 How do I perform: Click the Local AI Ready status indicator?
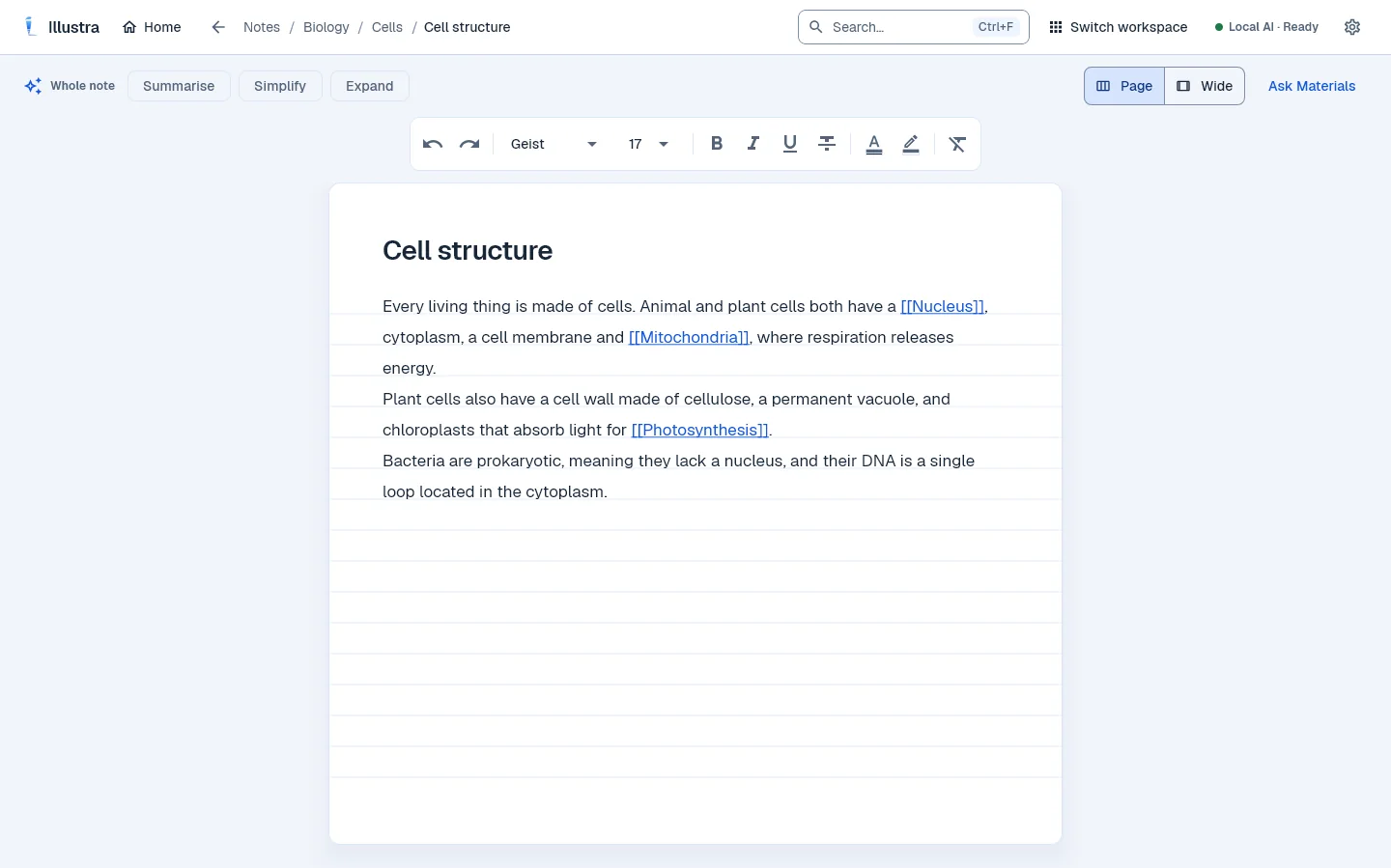pos(1266,27)
